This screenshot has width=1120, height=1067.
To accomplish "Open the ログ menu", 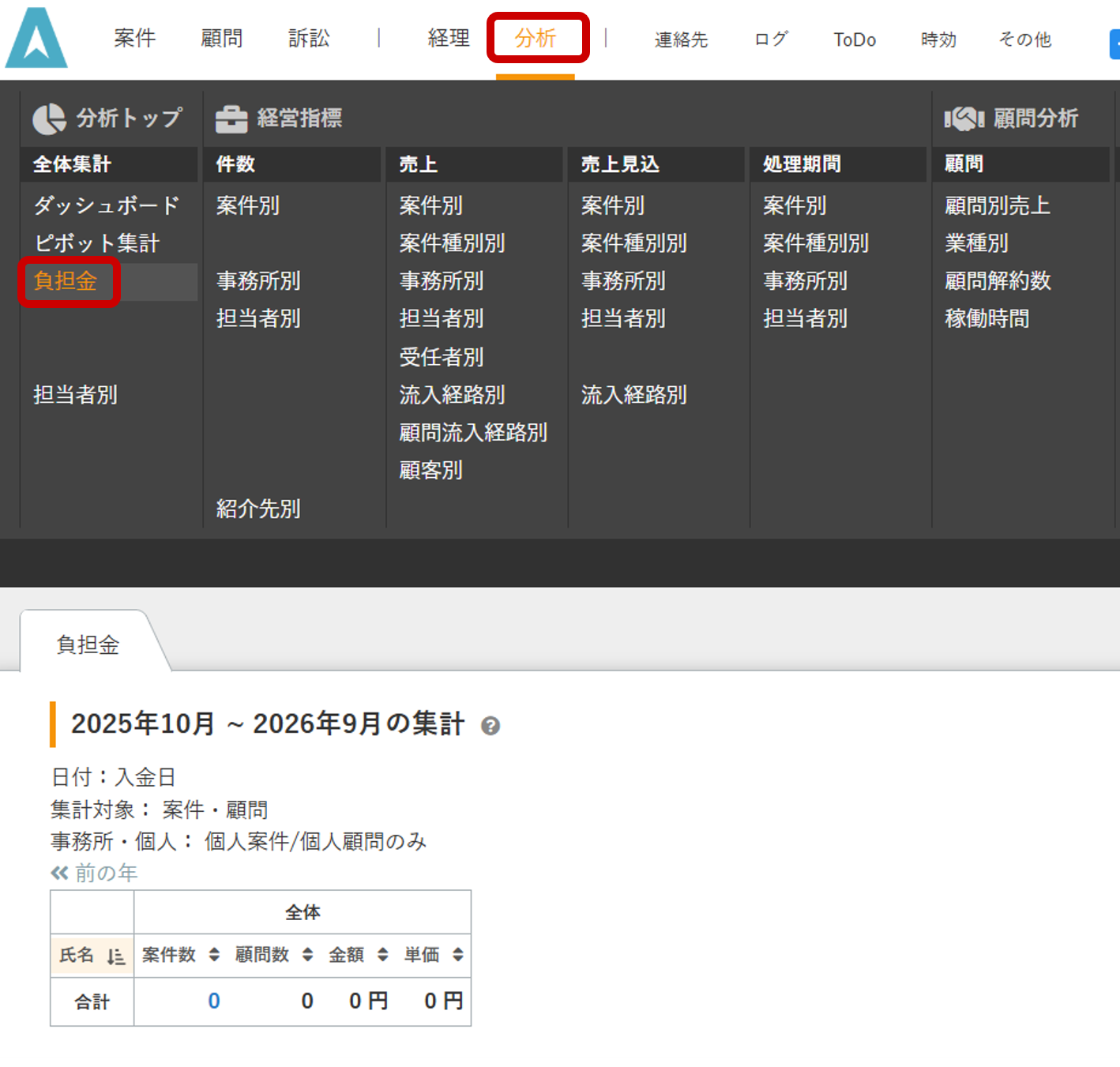I will pyautogui.click(x=772, y=39).
